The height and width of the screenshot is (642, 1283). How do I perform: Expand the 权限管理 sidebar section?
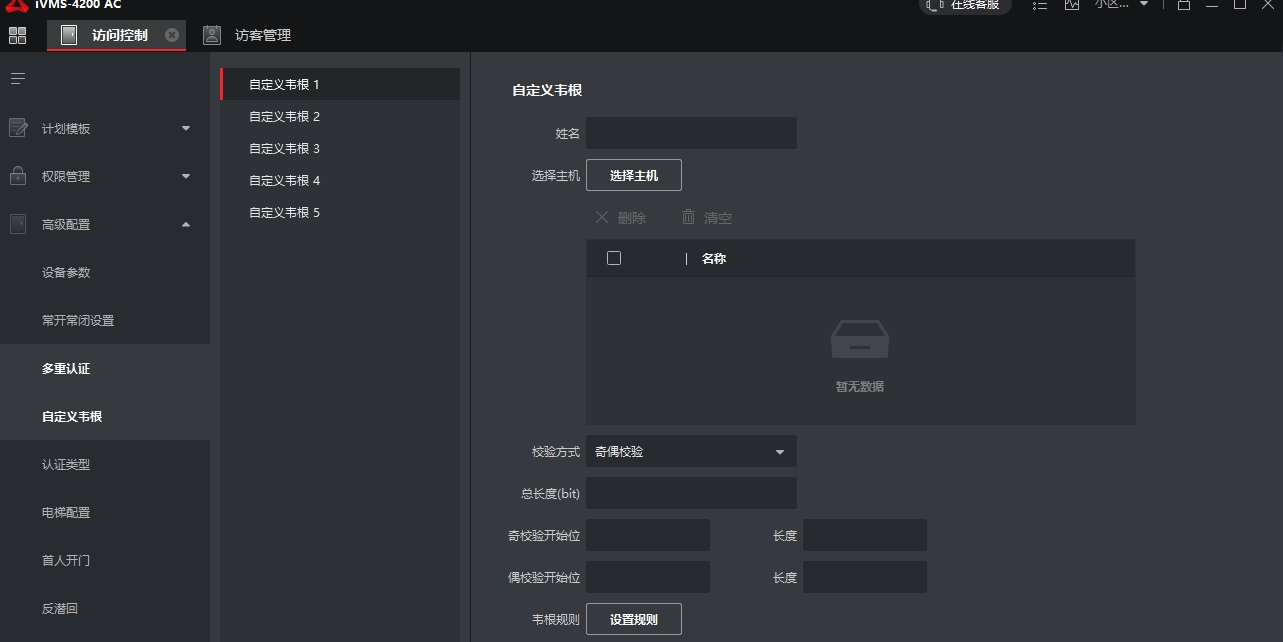click(185, 176)
